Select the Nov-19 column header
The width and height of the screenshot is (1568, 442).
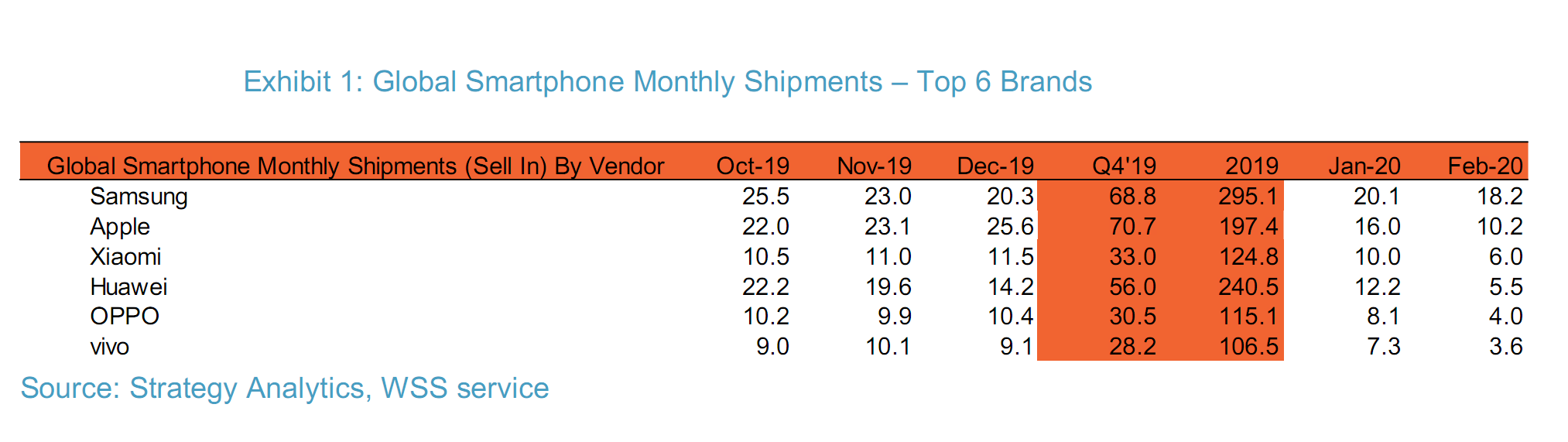point(874,166)
